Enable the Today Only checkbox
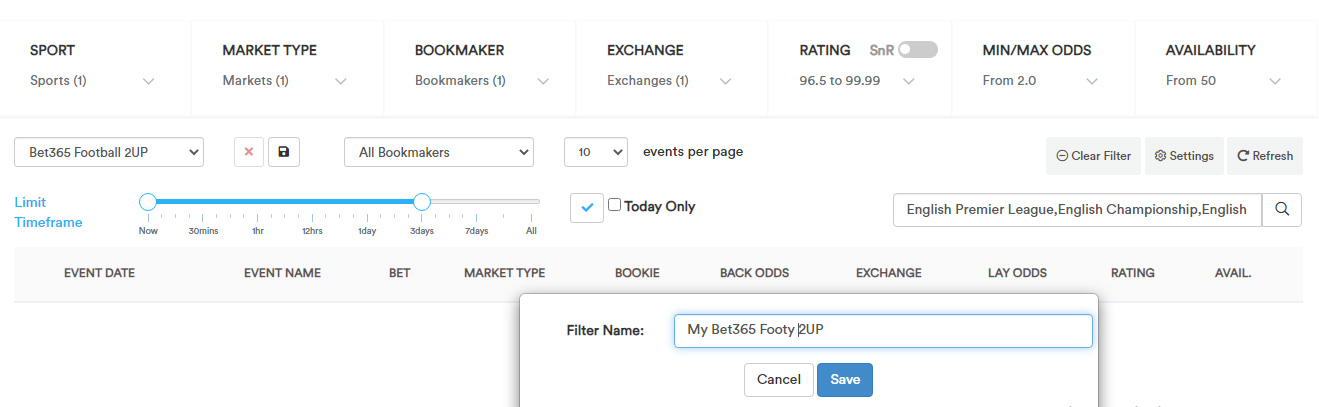Image resolution: width=1319 pixels, height=407 pixels. click(x=615, y=206)
